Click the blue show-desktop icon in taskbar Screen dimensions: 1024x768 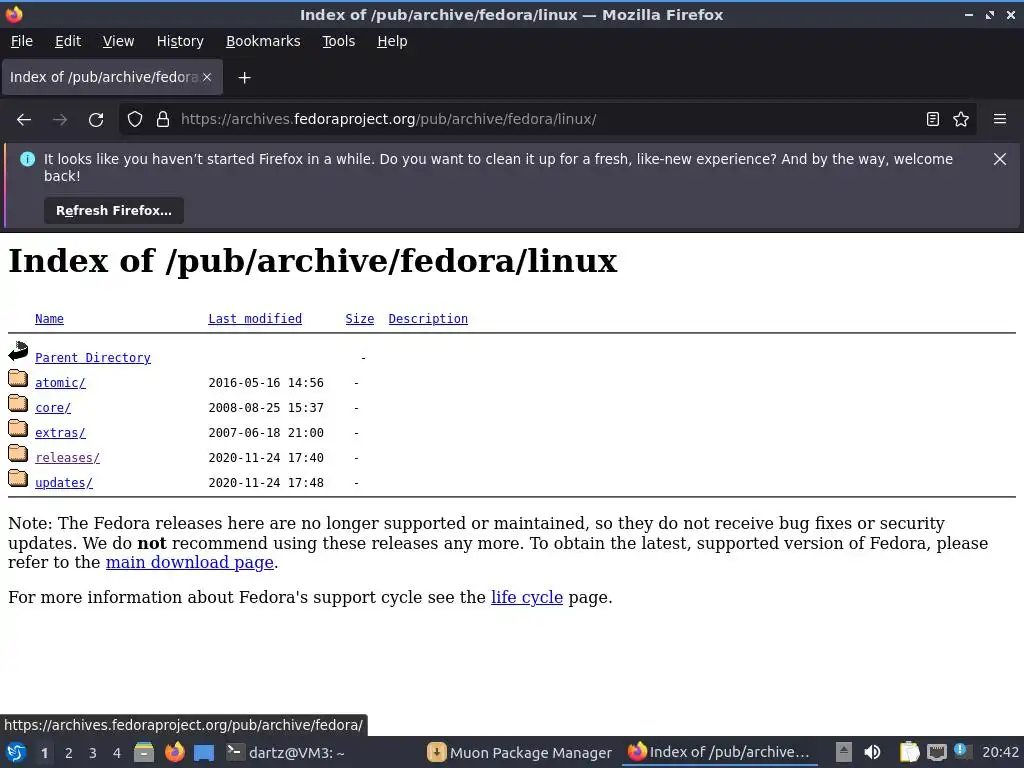click(x=204, y=753)
